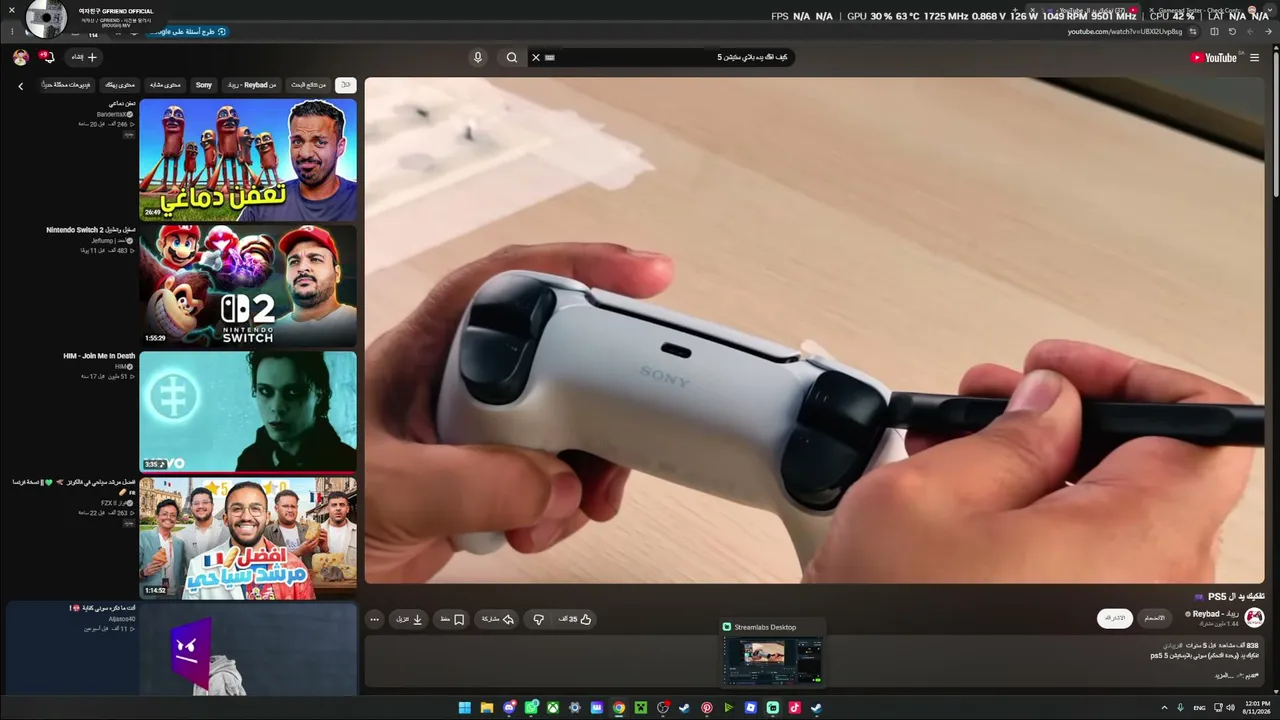The width and height of the screenshot is (1280, 720).
Task: Select the search results filter chip
Action: coord(308,85)
